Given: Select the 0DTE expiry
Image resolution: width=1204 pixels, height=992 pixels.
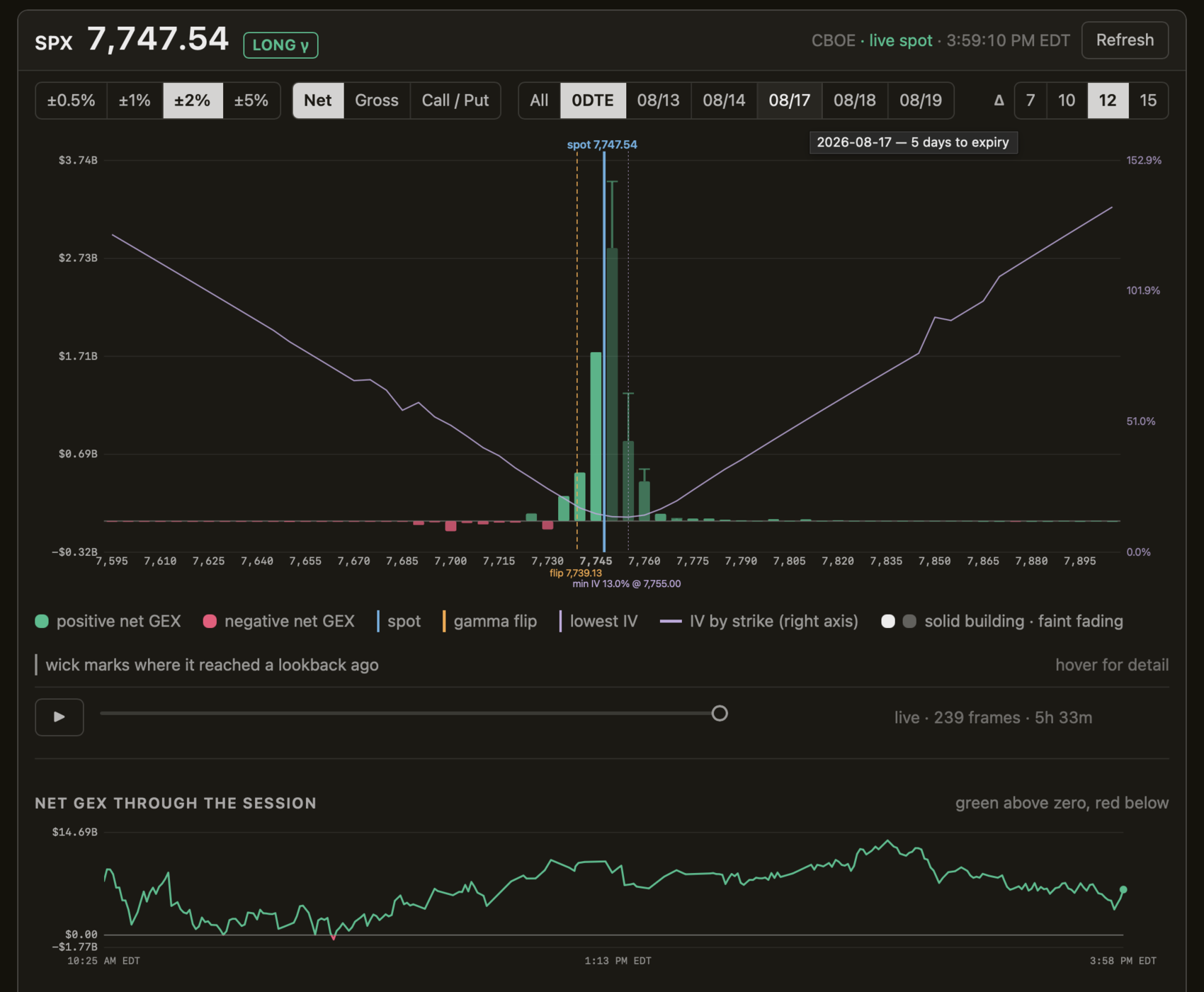Looking at the screenshot, I should click(593, 101).
